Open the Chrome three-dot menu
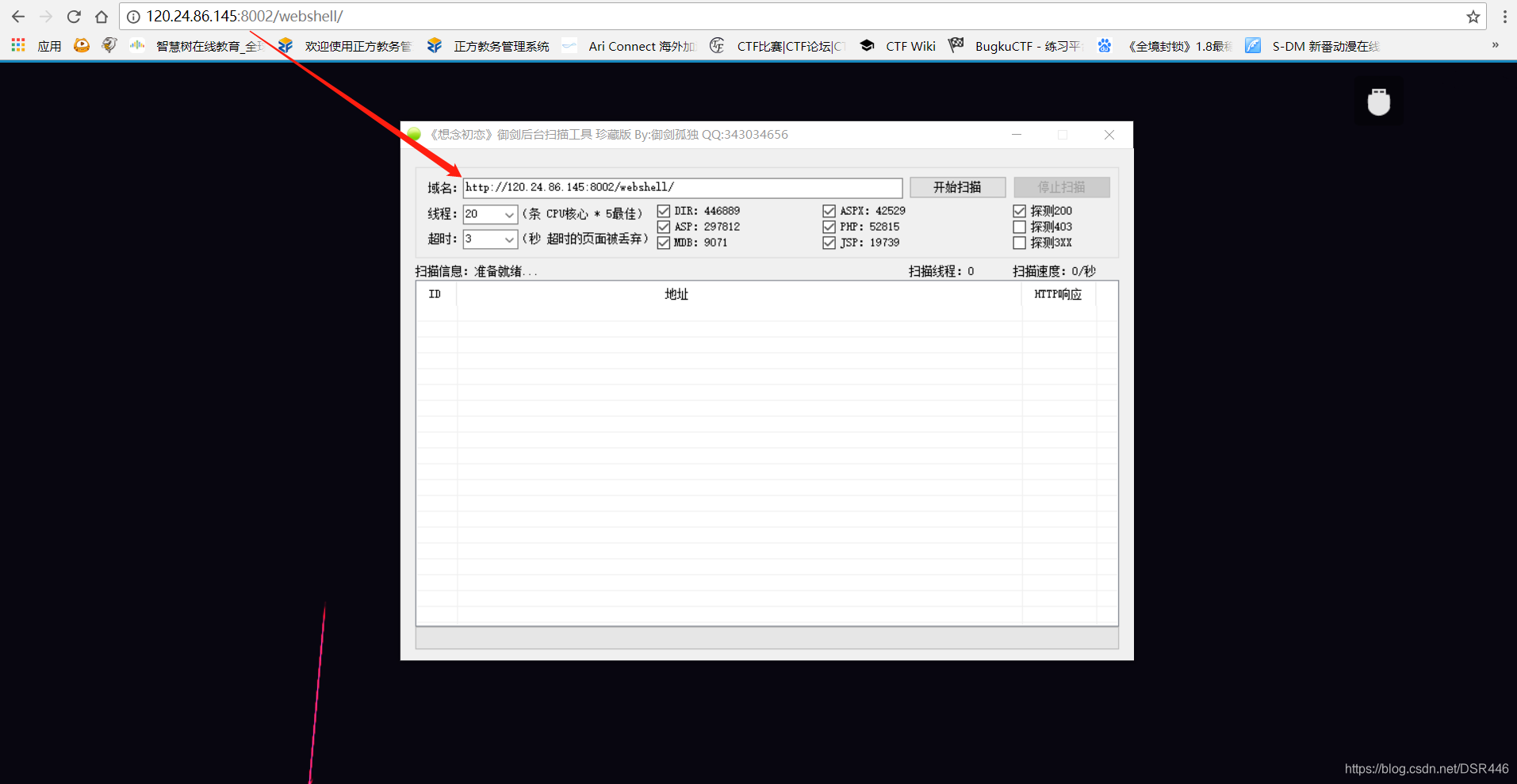Image resolution: width=1517 pixels, height=784 pixels. pyautogui.click(x=1504, y=17)
